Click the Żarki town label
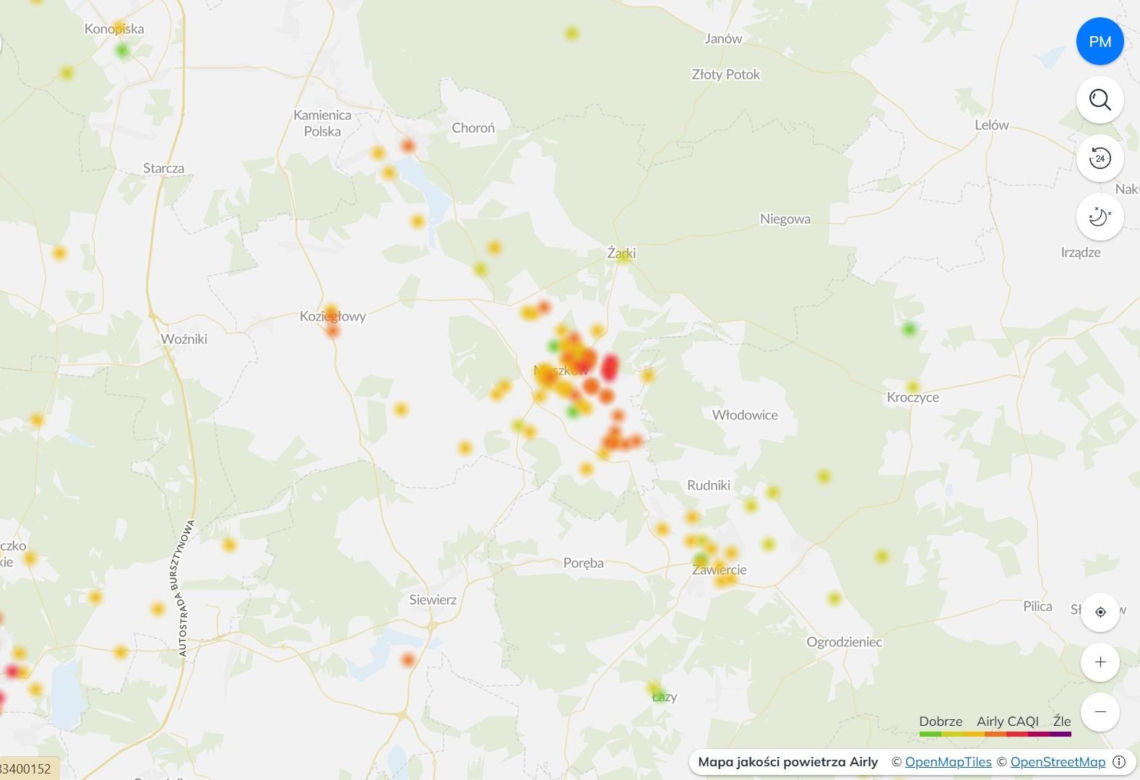 pyautogui.click(x=622, y=253)
